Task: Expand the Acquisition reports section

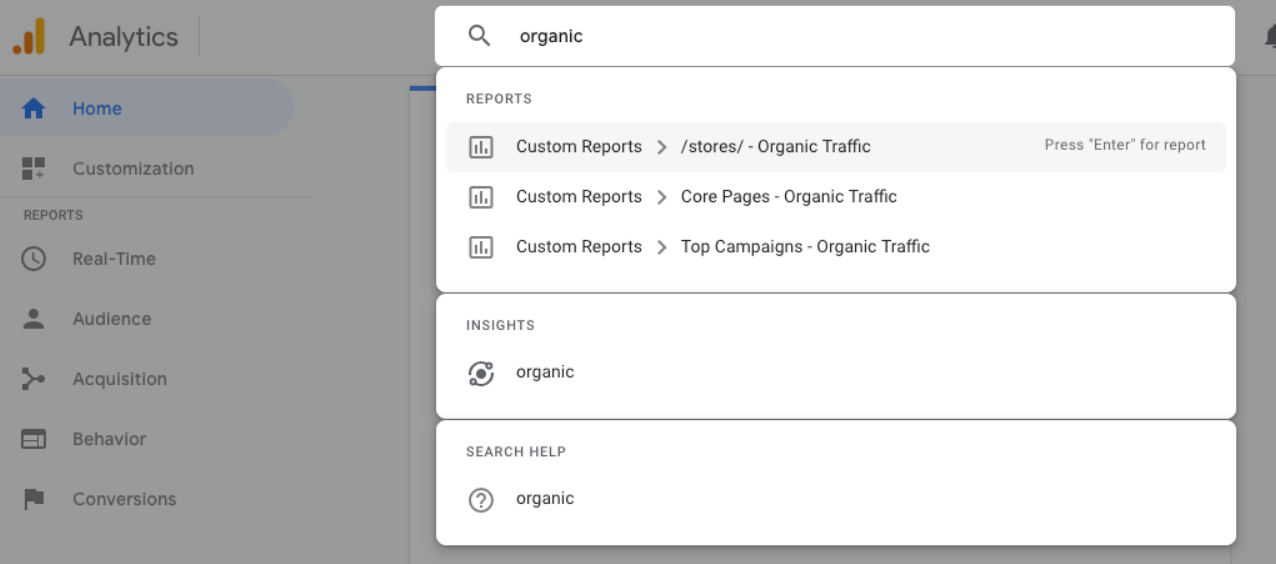Action: pos(120,379)
